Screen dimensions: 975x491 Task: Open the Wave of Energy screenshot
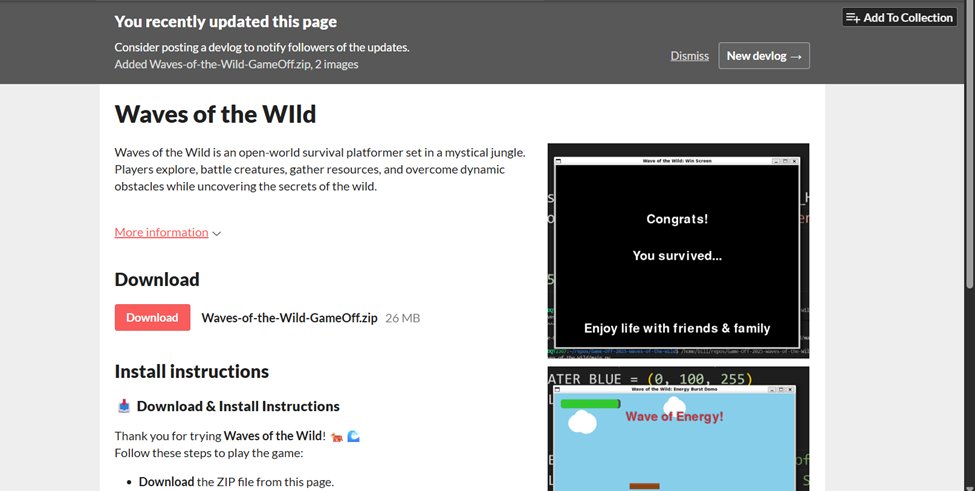(x=678, y=429)
